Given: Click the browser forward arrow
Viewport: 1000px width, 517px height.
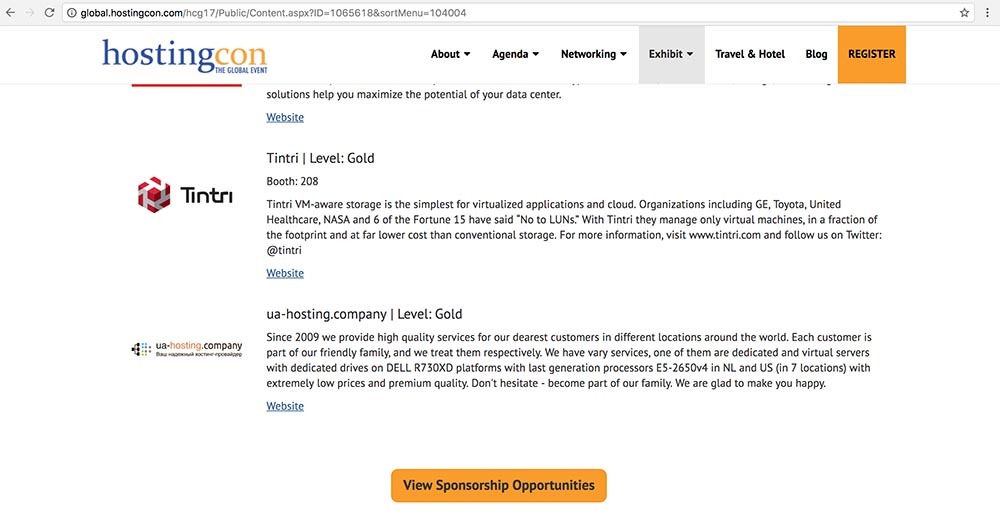Looking at the screenshot, I should click(x=30, y=13).
